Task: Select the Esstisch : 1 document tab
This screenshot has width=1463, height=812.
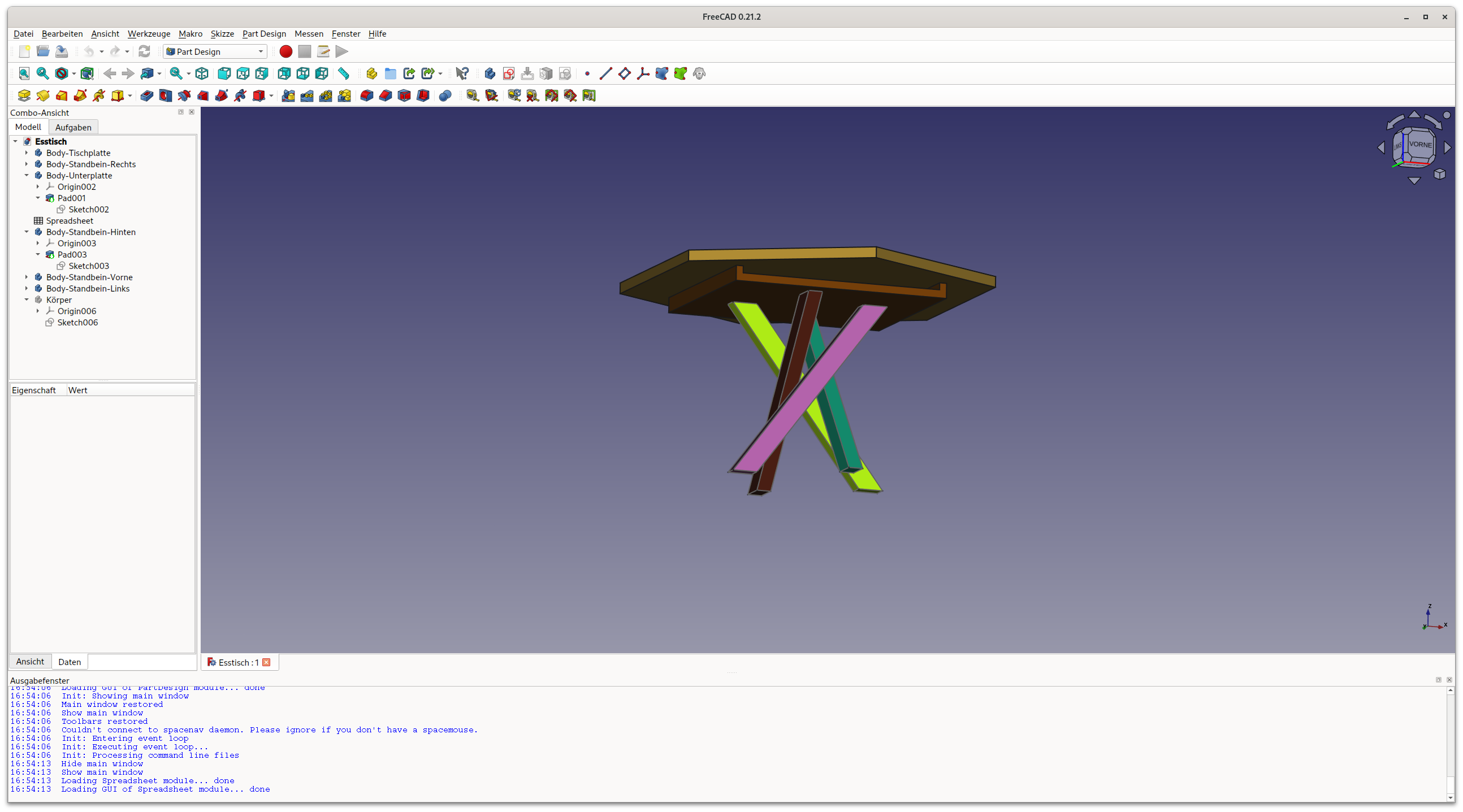Action: (x=239, y=662)
